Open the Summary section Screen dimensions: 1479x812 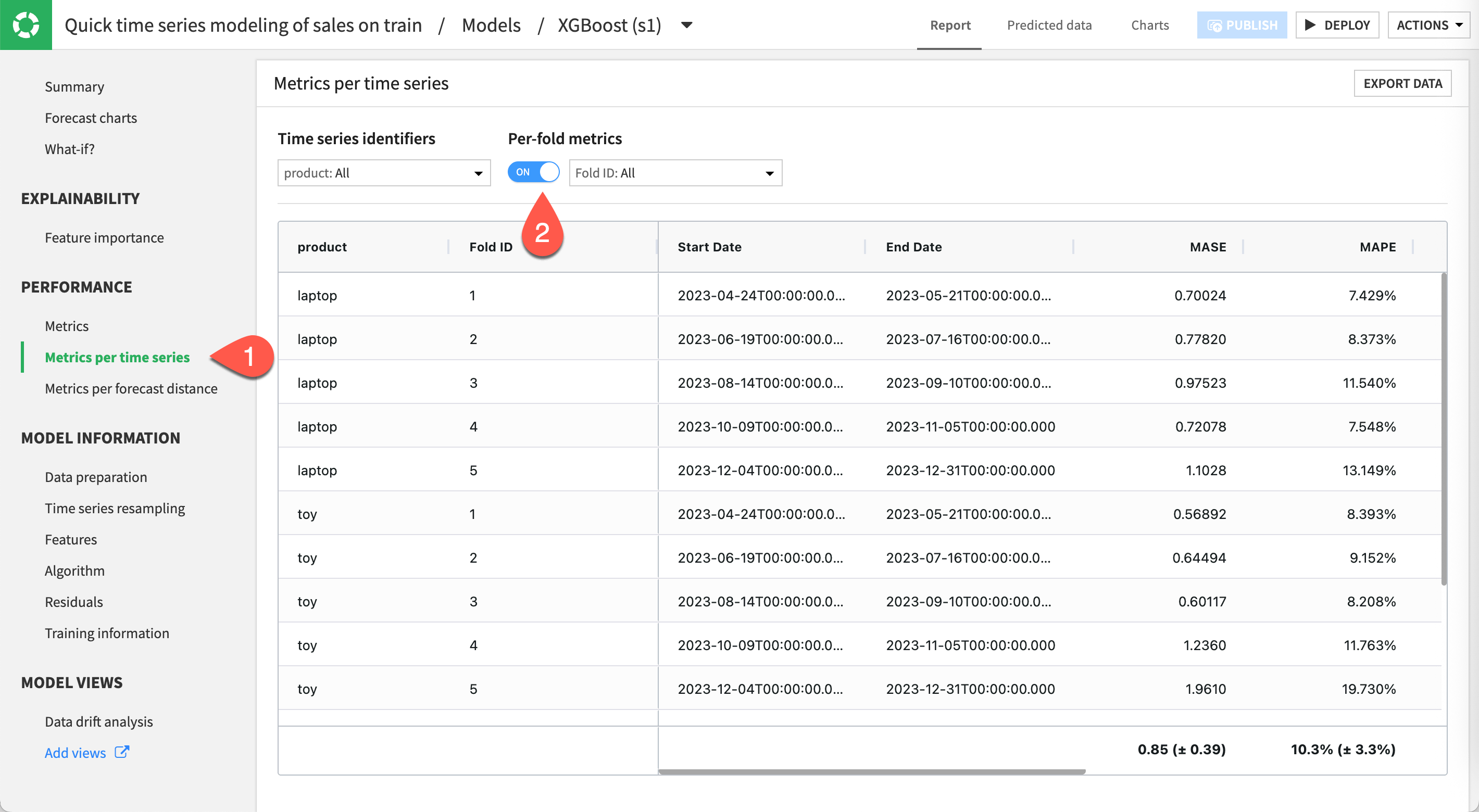click(74, 86)
